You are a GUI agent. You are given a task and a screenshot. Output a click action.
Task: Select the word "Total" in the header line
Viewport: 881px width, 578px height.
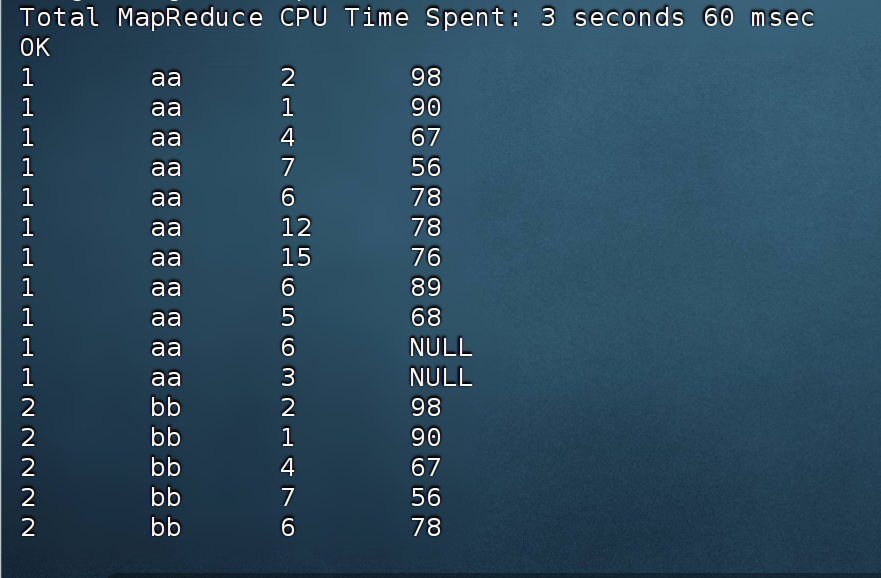point(60,17)
